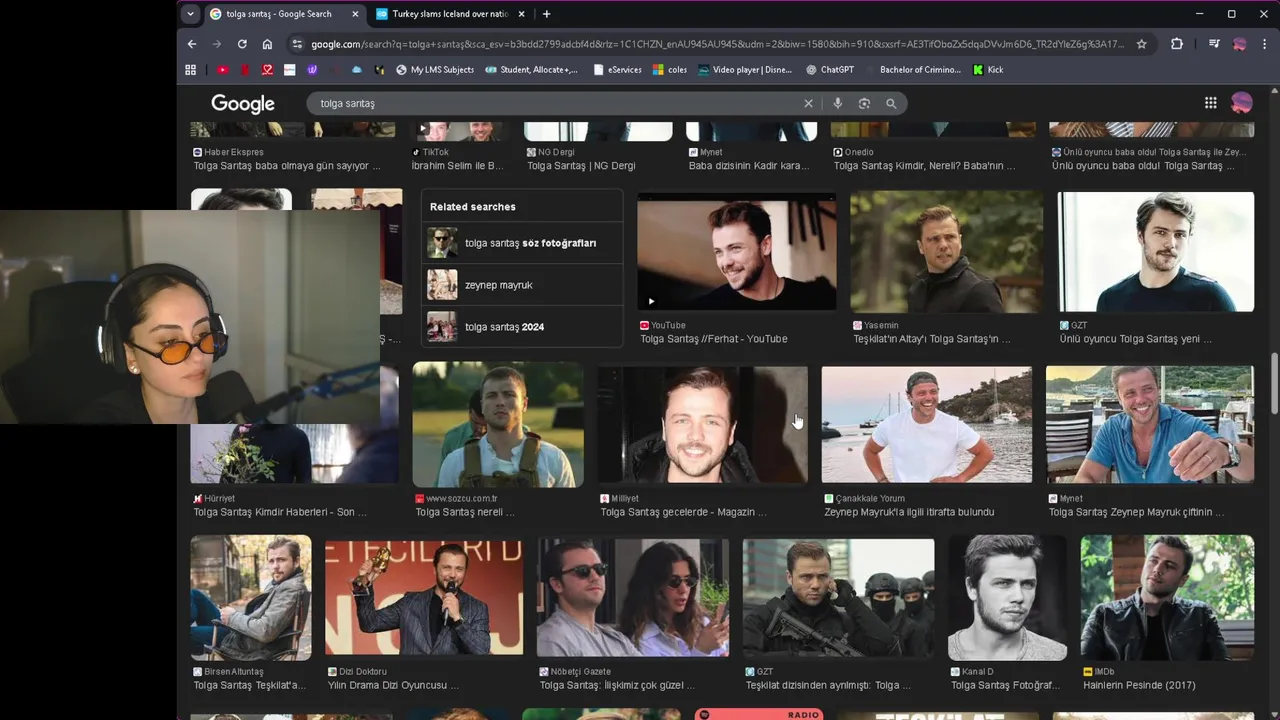Click 'Zeynep Mayruk'la ilgili itirafta bulundu' caption
Image resolution: width=1280 pixels, height=720 pixels.
click(909, 512)
